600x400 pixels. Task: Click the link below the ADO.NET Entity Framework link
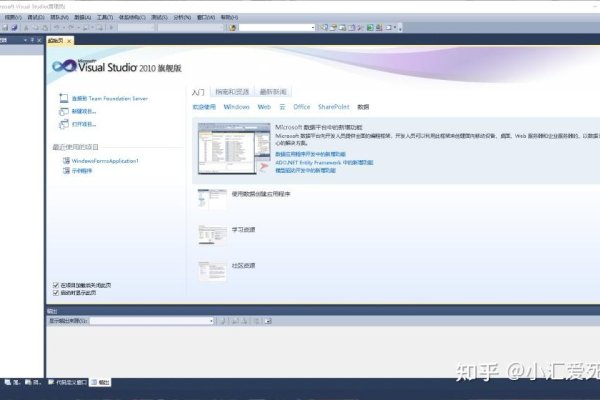tap(305, 171)
